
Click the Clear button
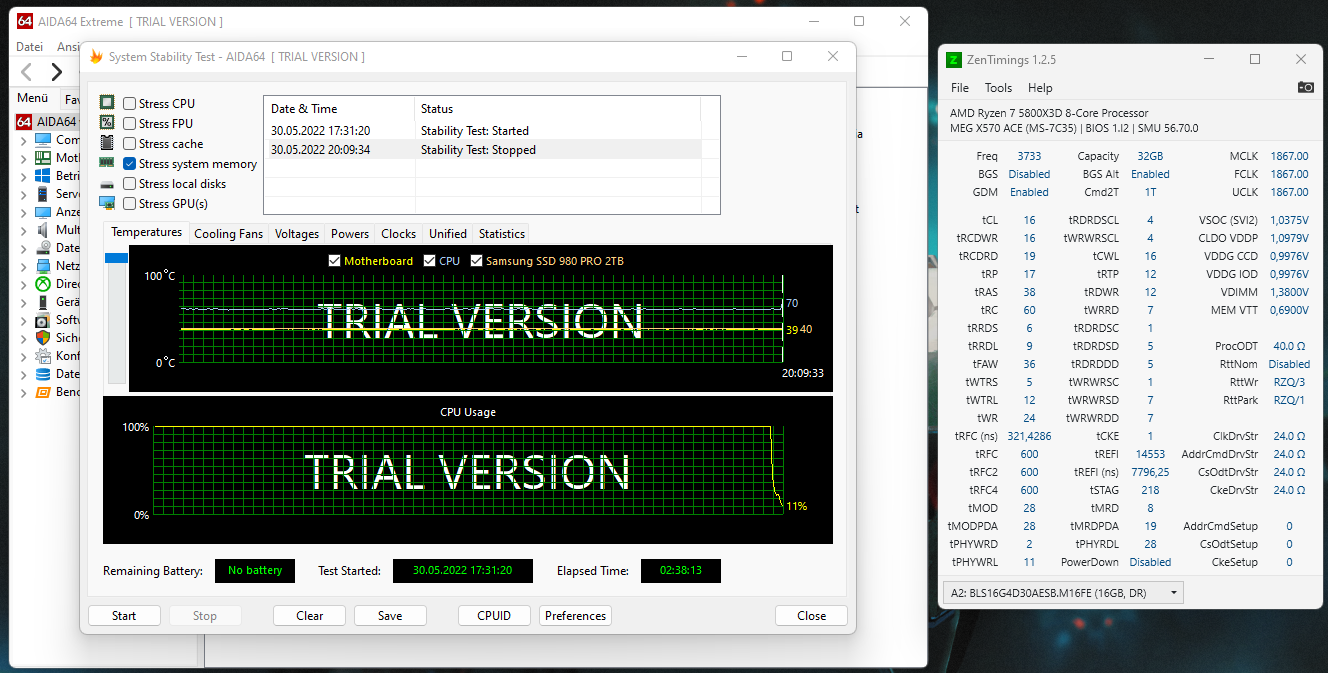click(310, 616)
